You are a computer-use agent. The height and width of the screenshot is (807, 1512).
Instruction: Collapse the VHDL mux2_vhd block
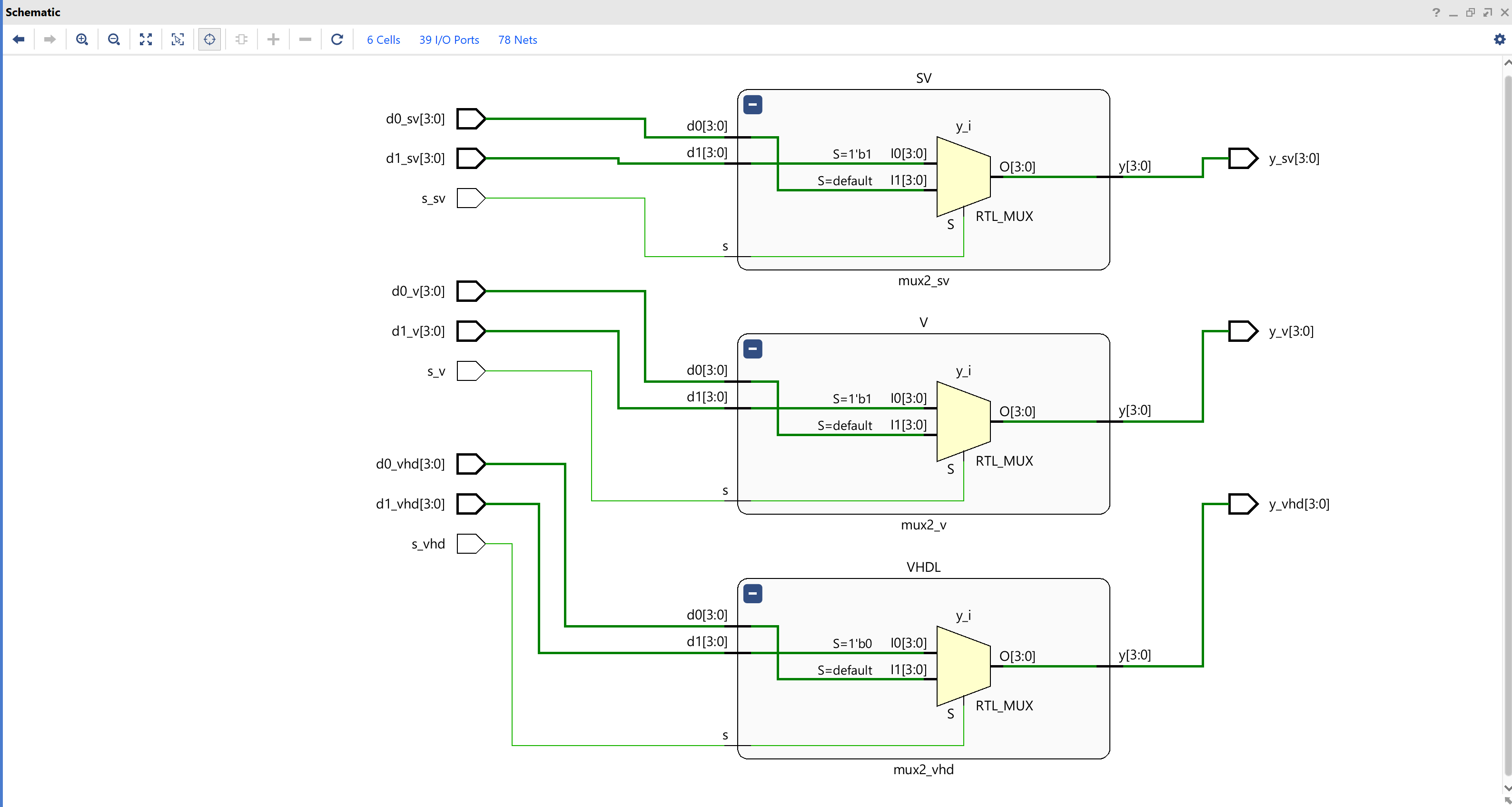[752, 593]
